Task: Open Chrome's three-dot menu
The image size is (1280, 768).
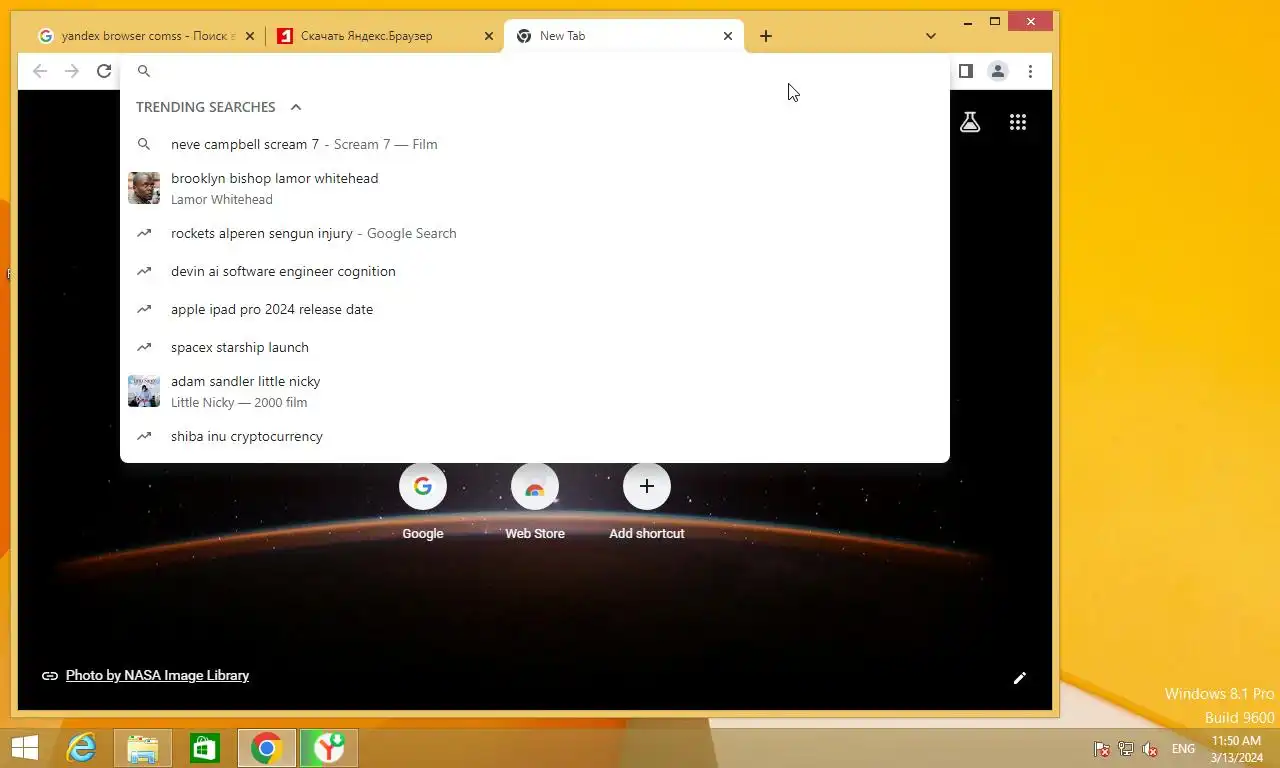Action: click(x=1030, y=71)
